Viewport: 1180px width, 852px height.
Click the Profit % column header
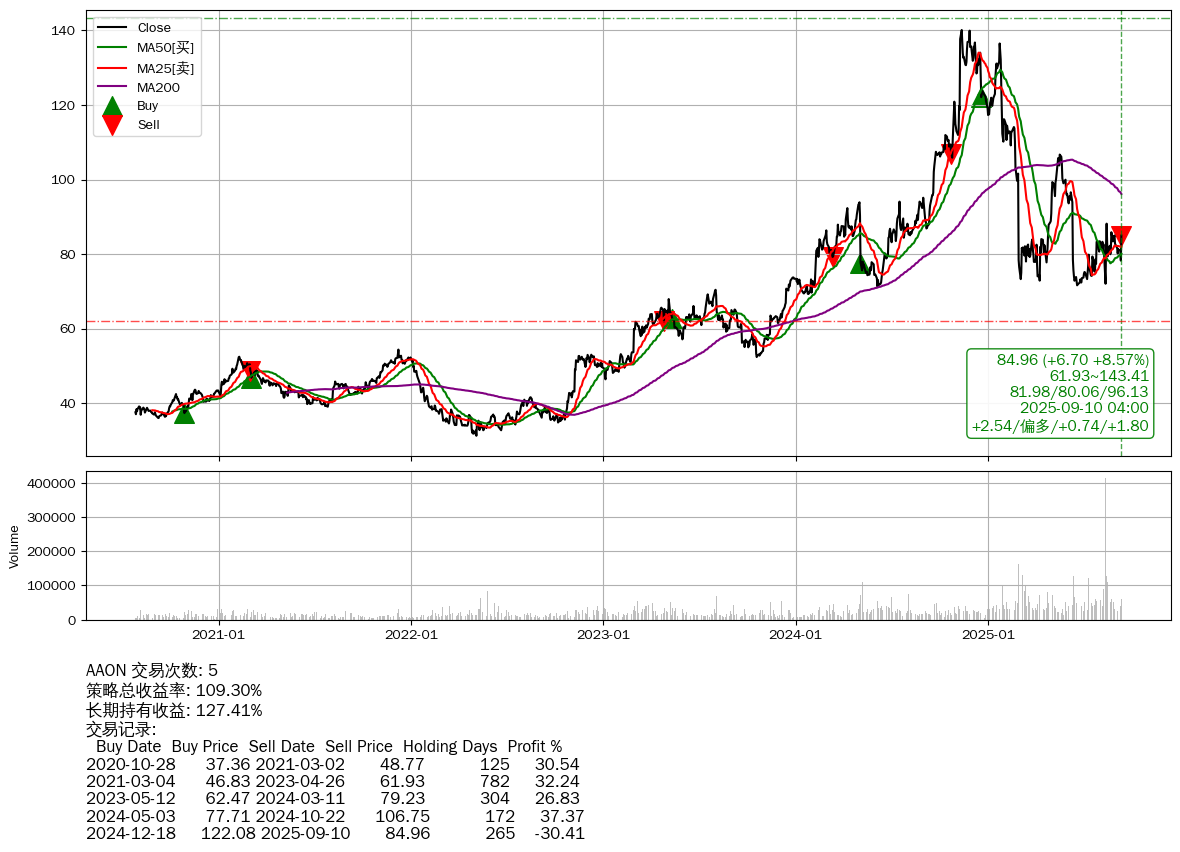pos(534,747)
